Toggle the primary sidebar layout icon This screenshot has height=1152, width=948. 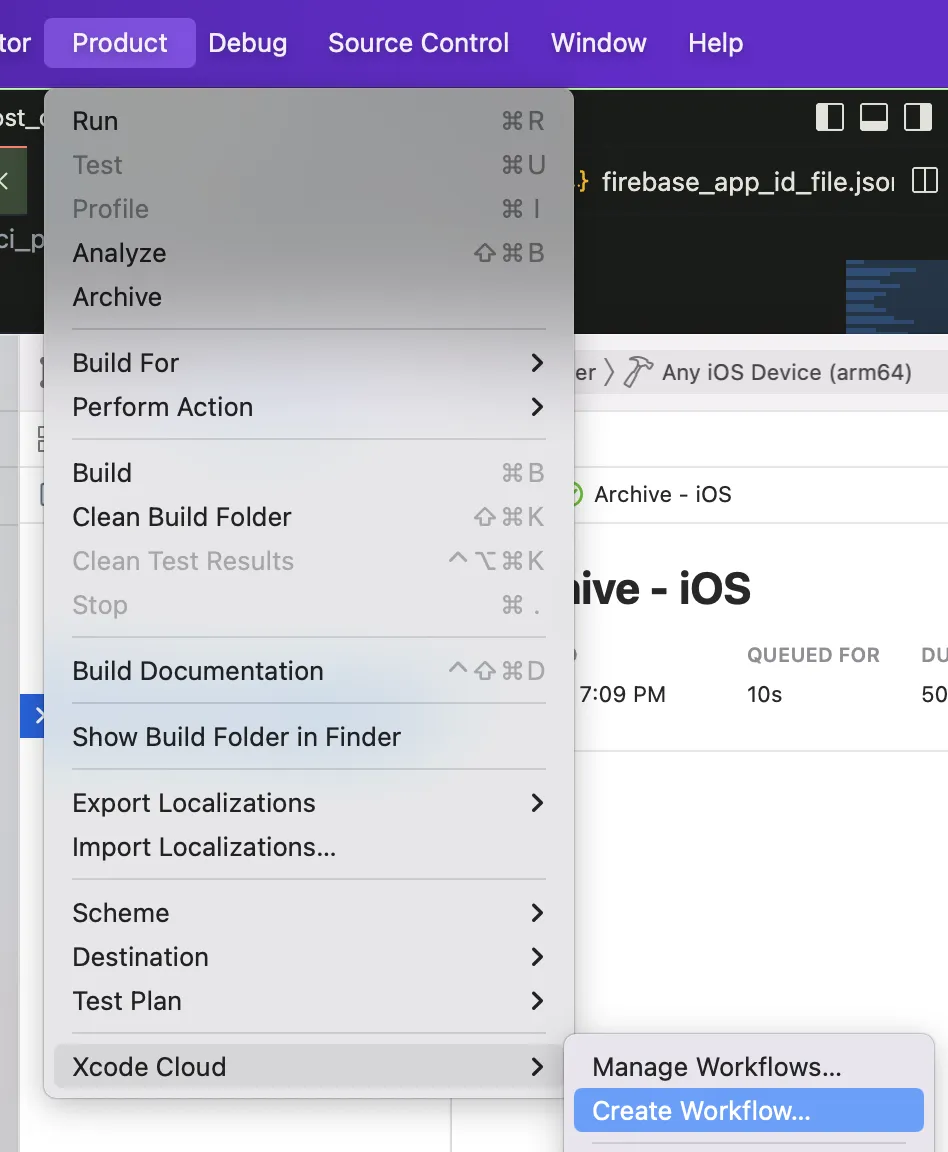(x=830, y=117)
